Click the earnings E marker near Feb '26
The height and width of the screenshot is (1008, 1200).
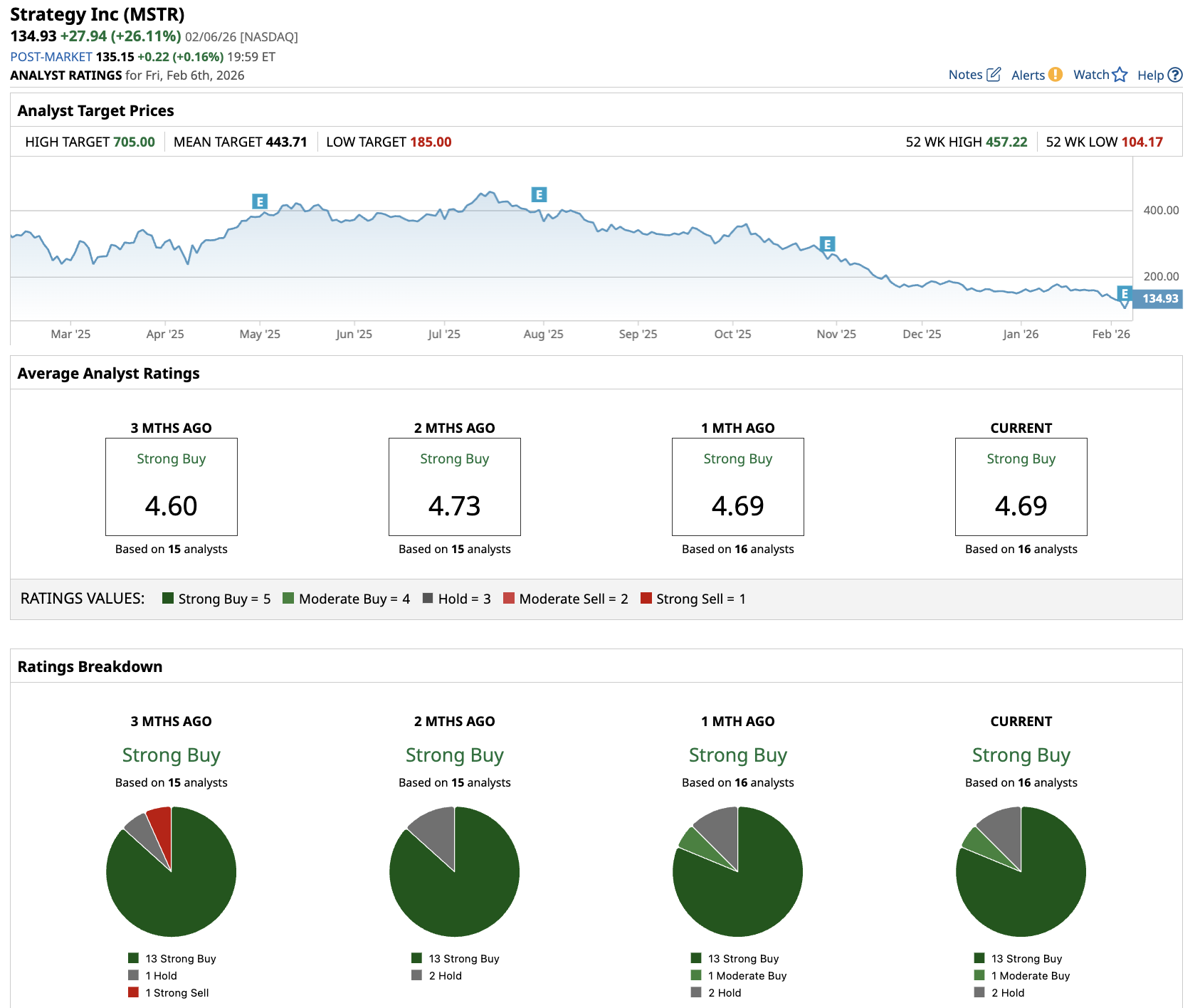1124,293
